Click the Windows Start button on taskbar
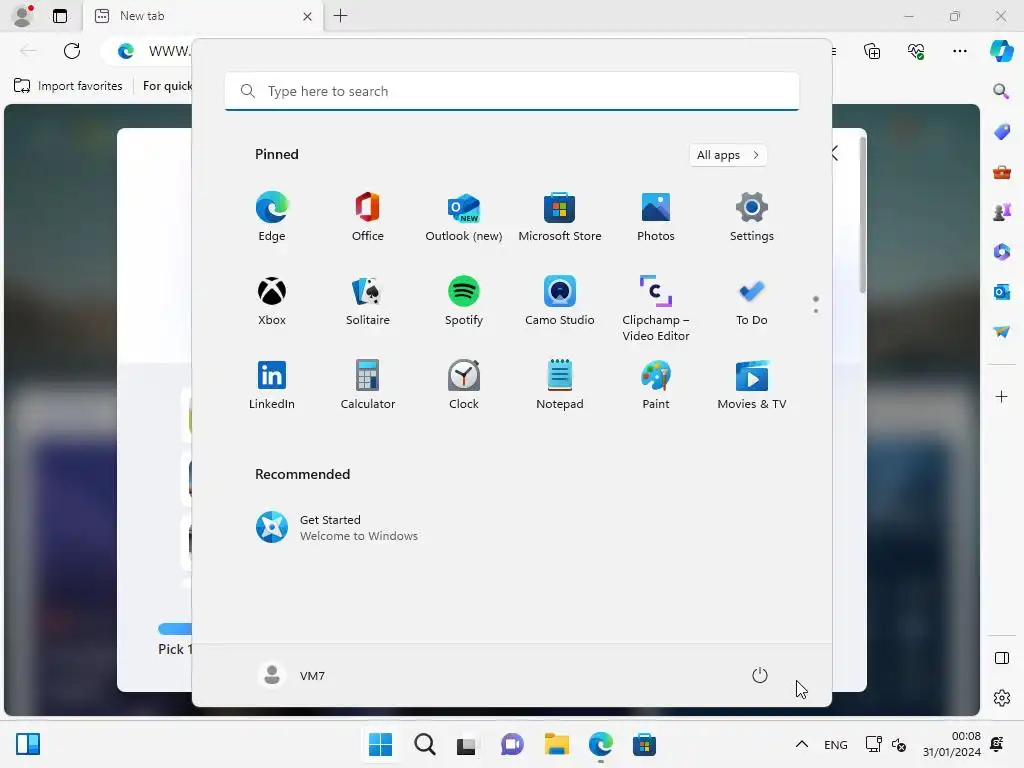The image size is (1024, 768). pyautogui.click(x=381, y=744)
